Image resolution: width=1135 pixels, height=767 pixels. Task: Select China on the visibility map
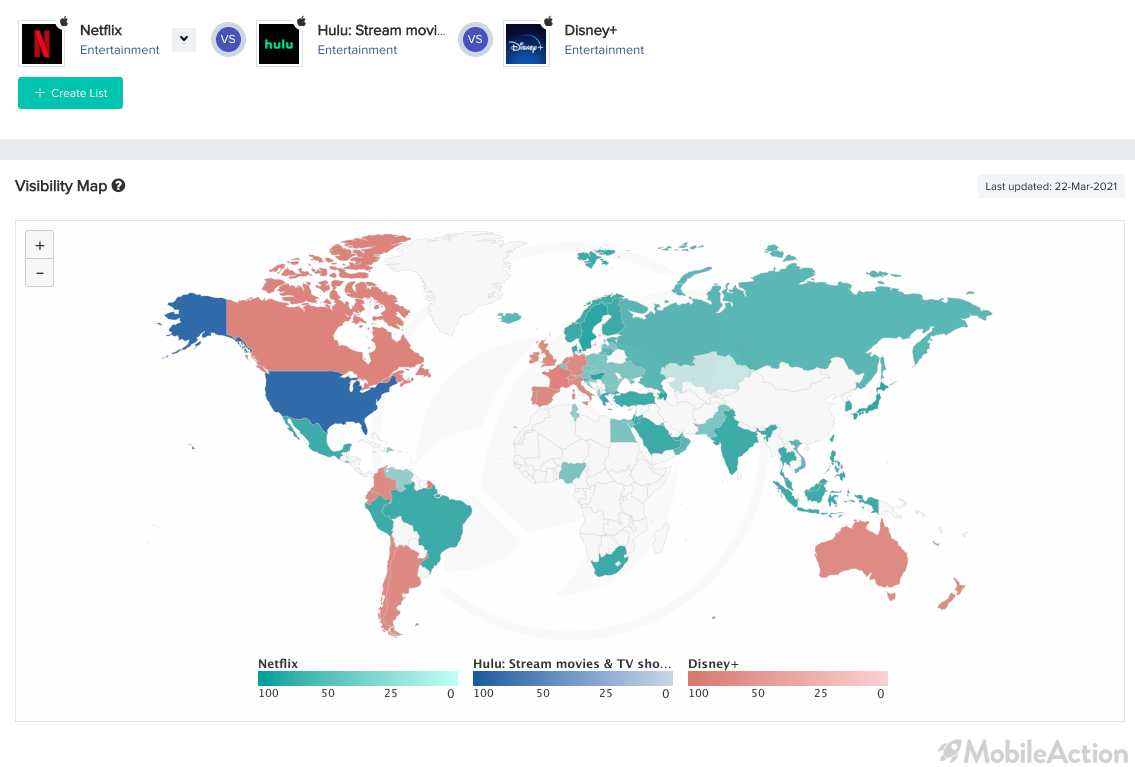796,405
